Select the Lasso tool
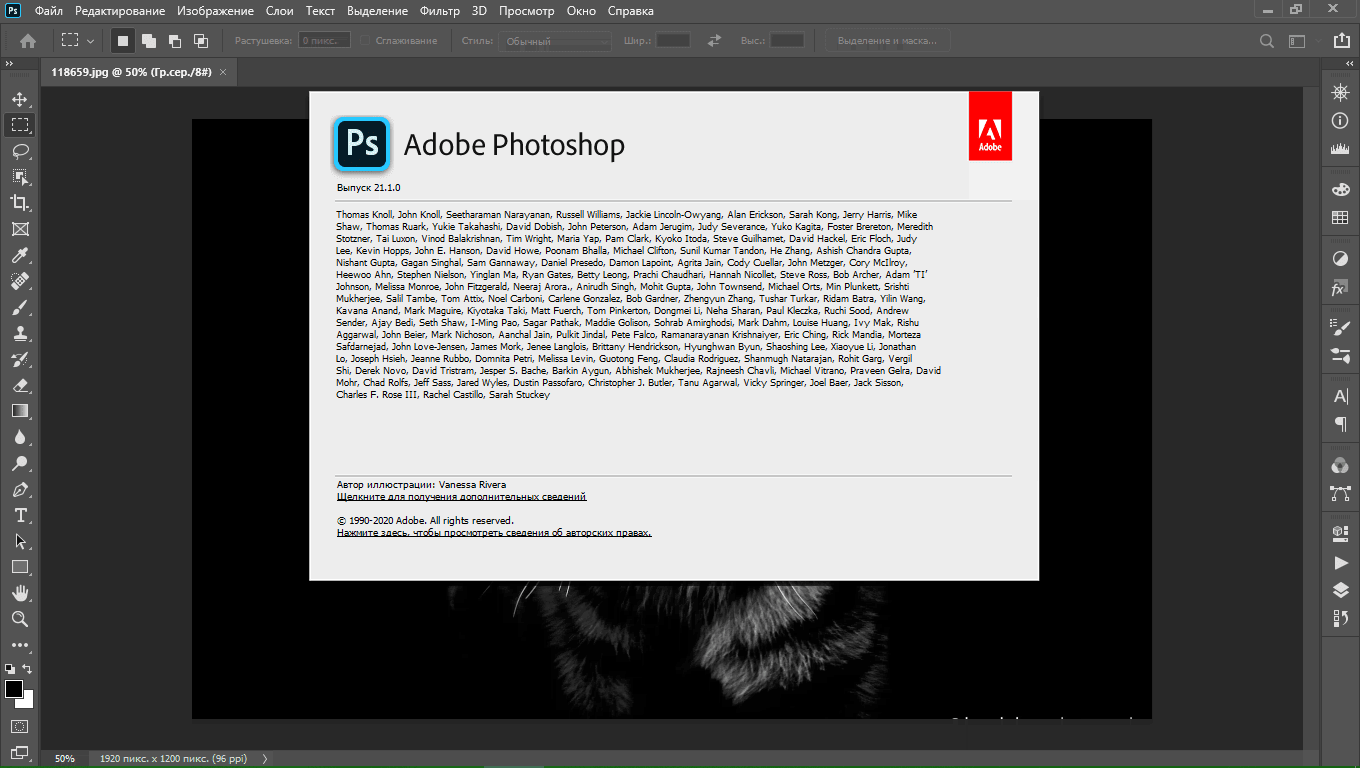 click(x=19, y=151)
